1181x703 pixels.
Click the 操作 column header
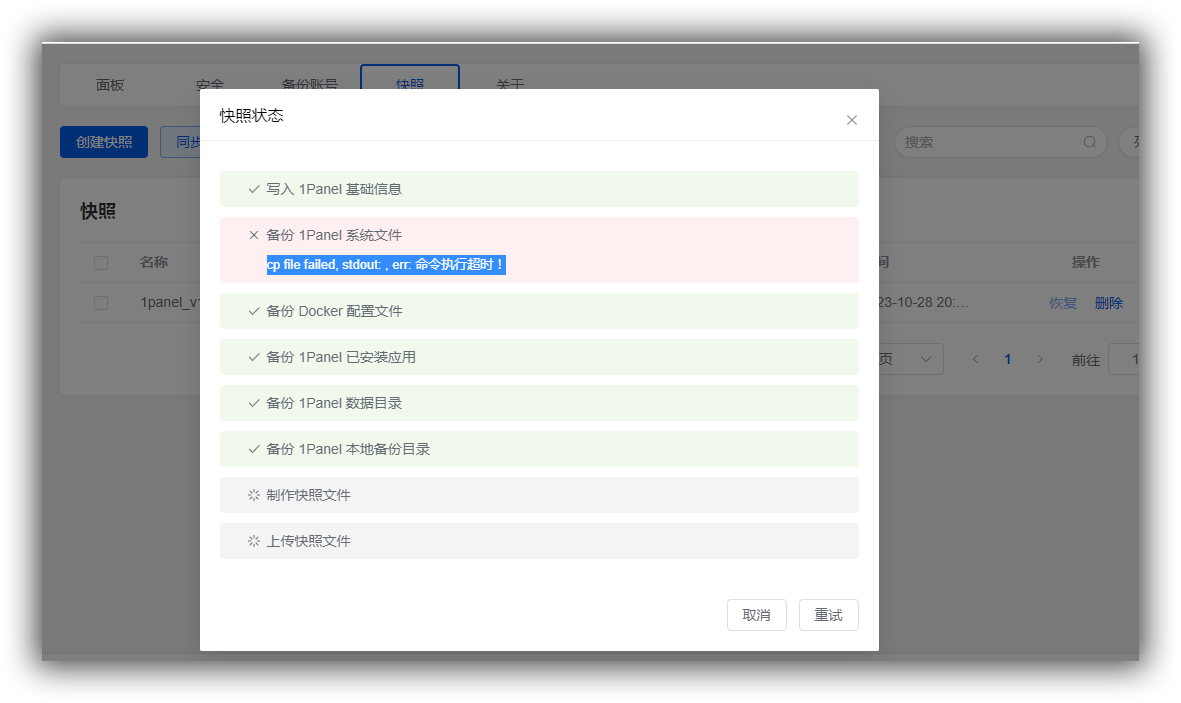click(x=1085, y=262)
